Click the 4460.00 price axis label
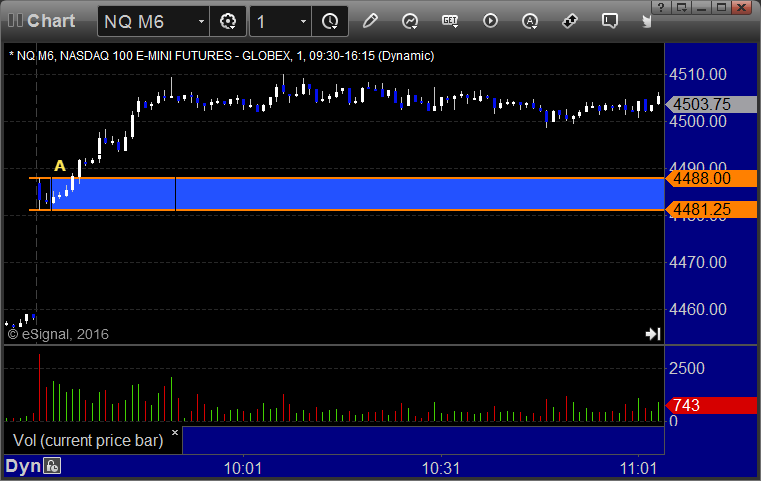The height and width of the screenshot is (481, 761). point(698,309)
